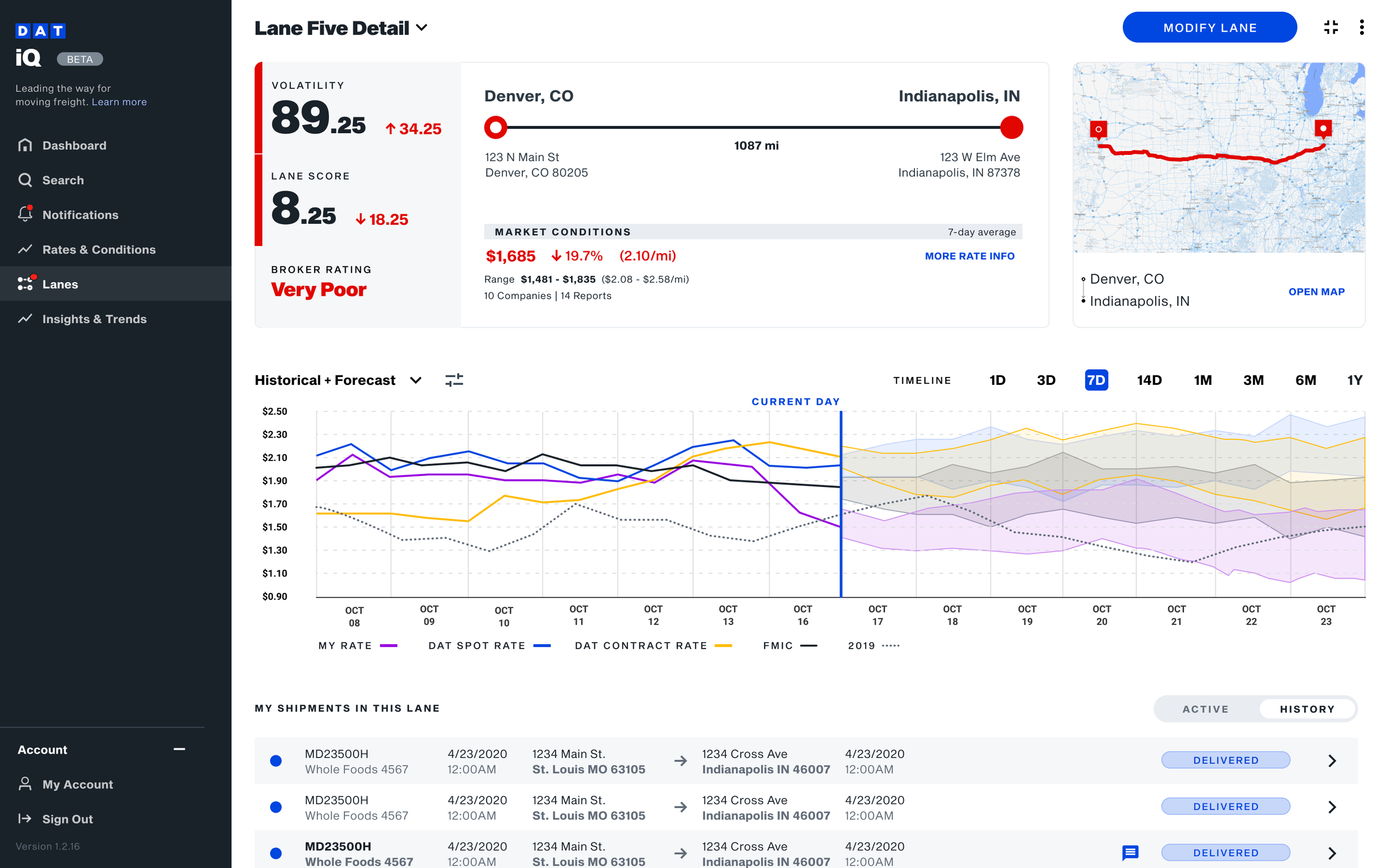Expand the first delivered shipment row
The image size is (1389, 868).
pos(1332,760)
